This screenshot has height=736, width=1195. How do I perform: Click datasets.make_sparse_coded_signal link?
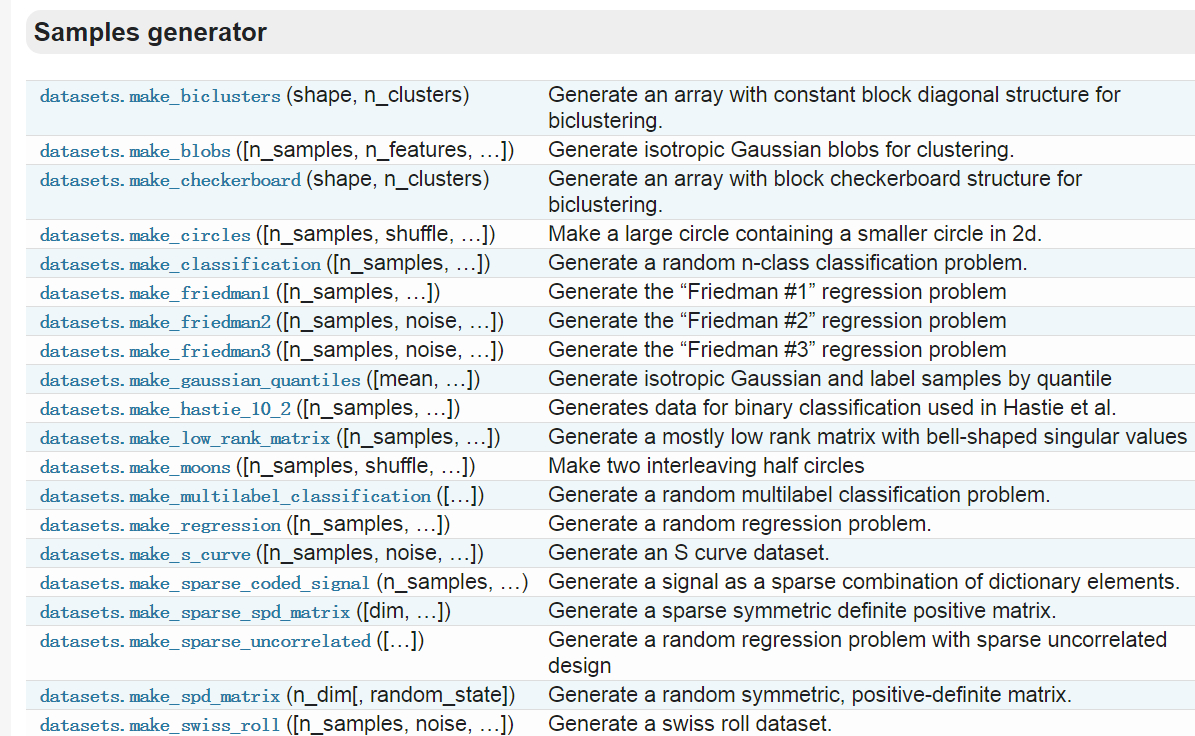point(205,584)
